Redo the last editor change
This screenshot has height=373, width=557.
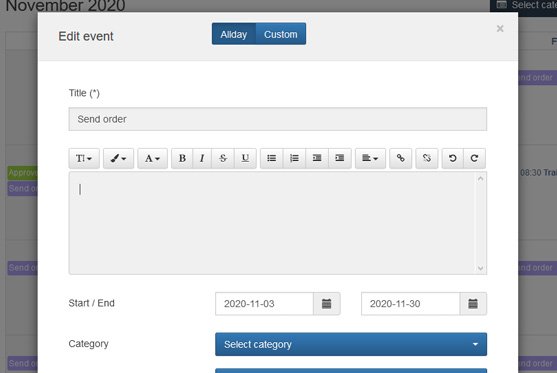pos(474,158)
